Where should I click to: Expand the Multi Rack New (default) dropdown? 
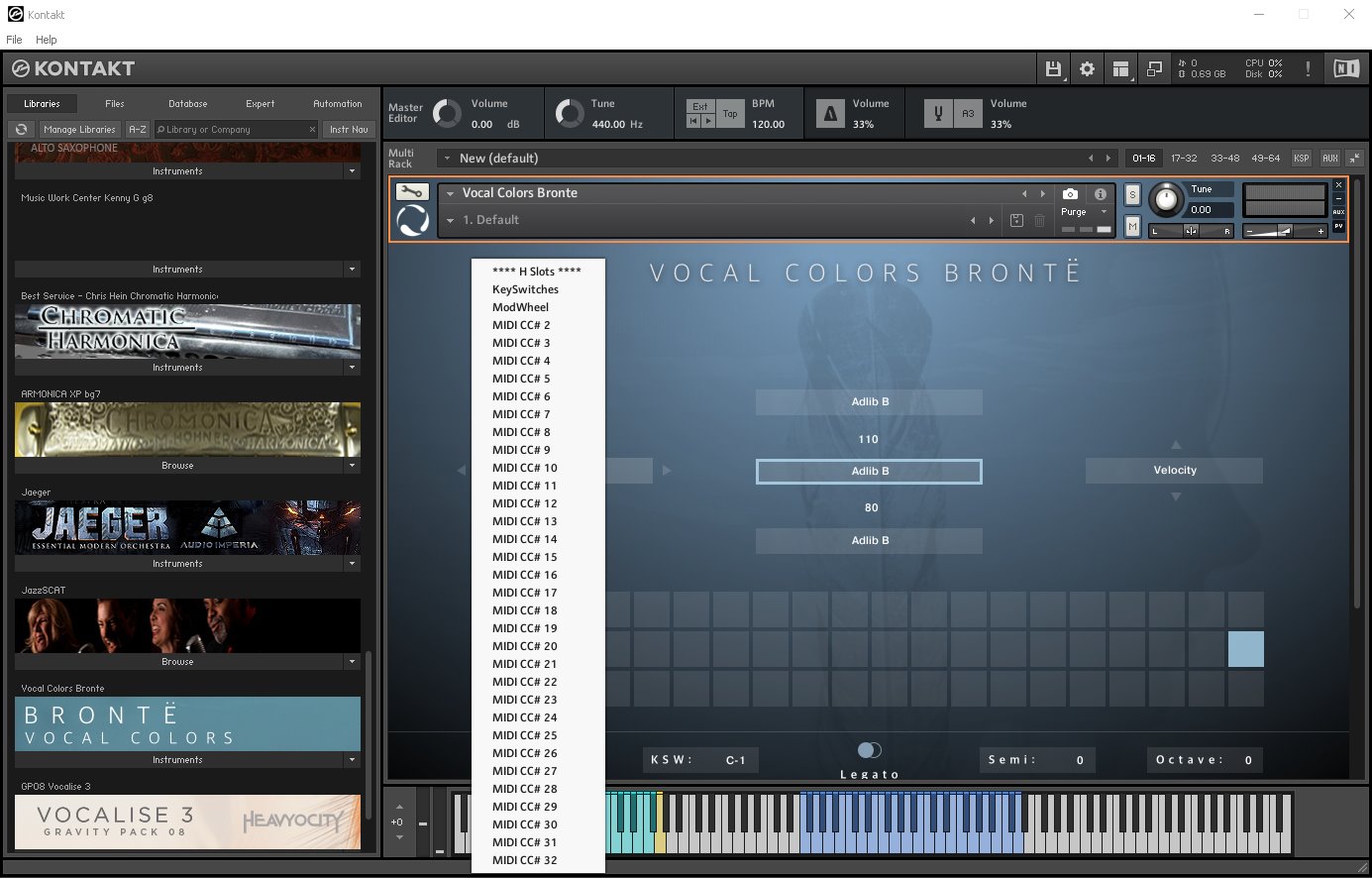(x=448, y=159)
